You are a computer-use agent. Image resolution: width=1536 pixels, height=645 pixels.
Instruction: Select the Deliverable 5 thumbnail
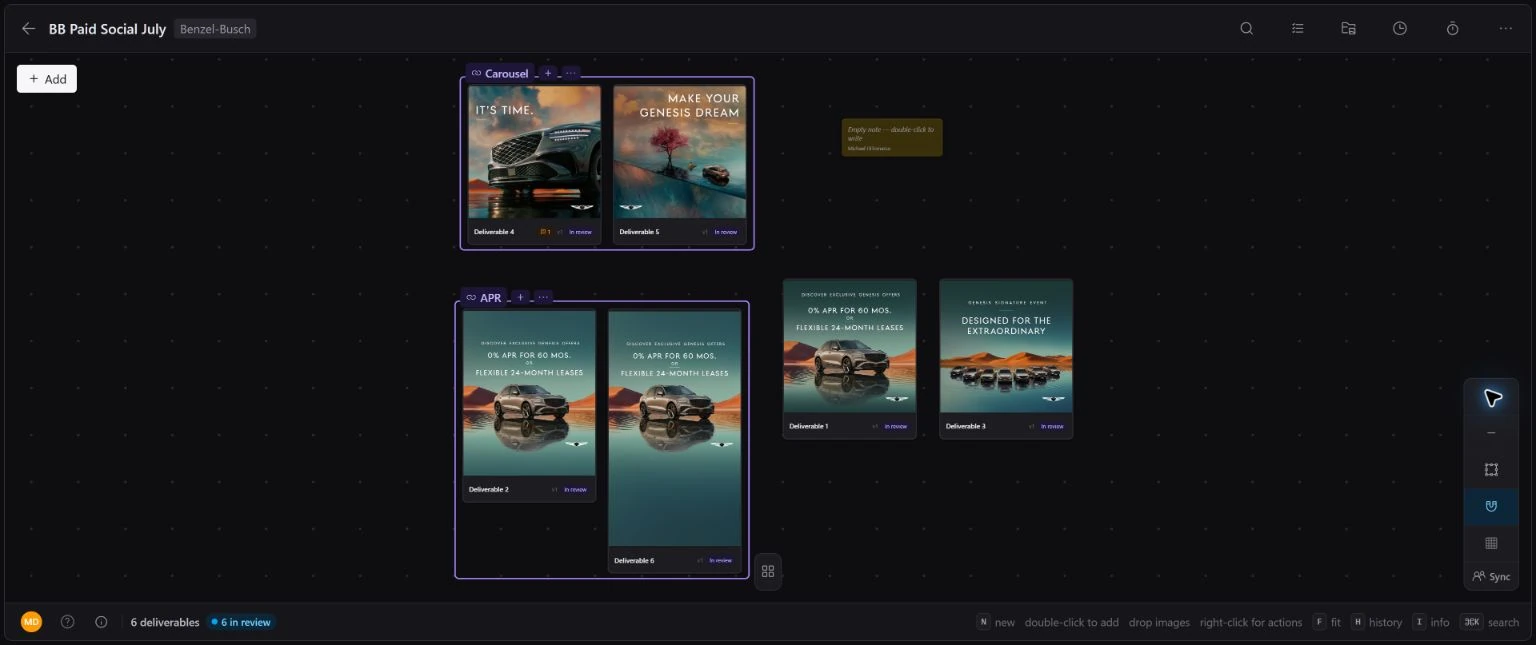coord(680,152)
